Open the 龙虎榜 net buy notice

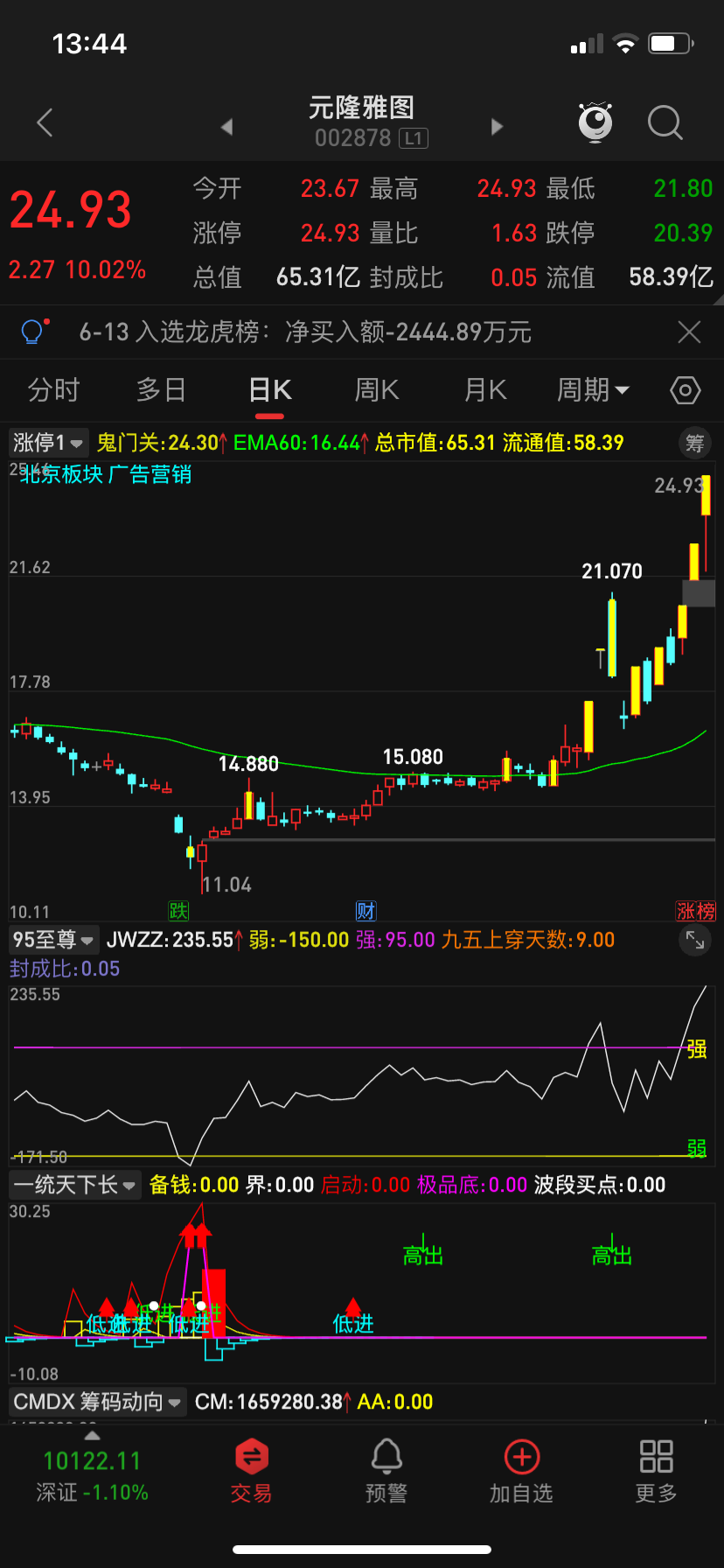click(x=304, y=332)
